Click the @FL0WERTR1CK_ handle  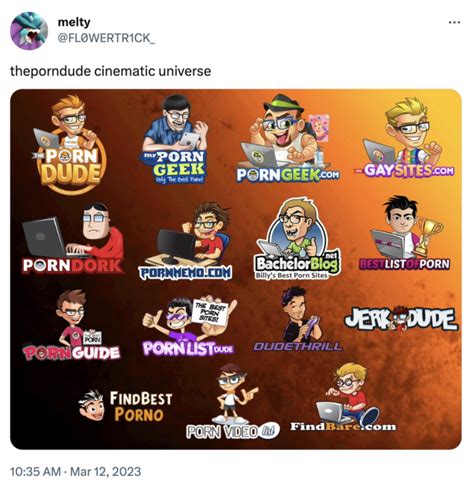106,38
